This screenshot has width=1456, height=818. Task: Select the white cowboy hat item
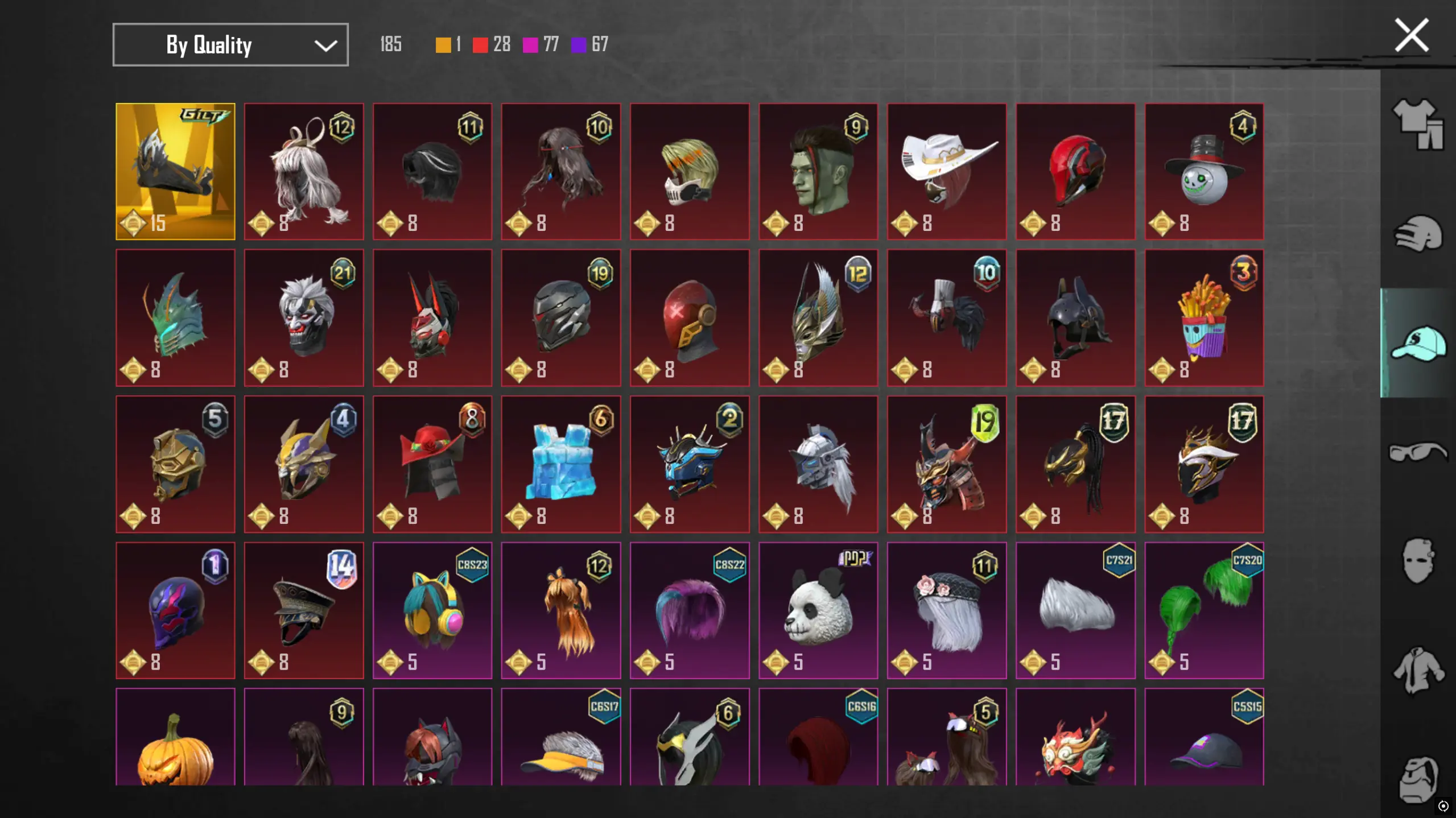tap(947, 171)
